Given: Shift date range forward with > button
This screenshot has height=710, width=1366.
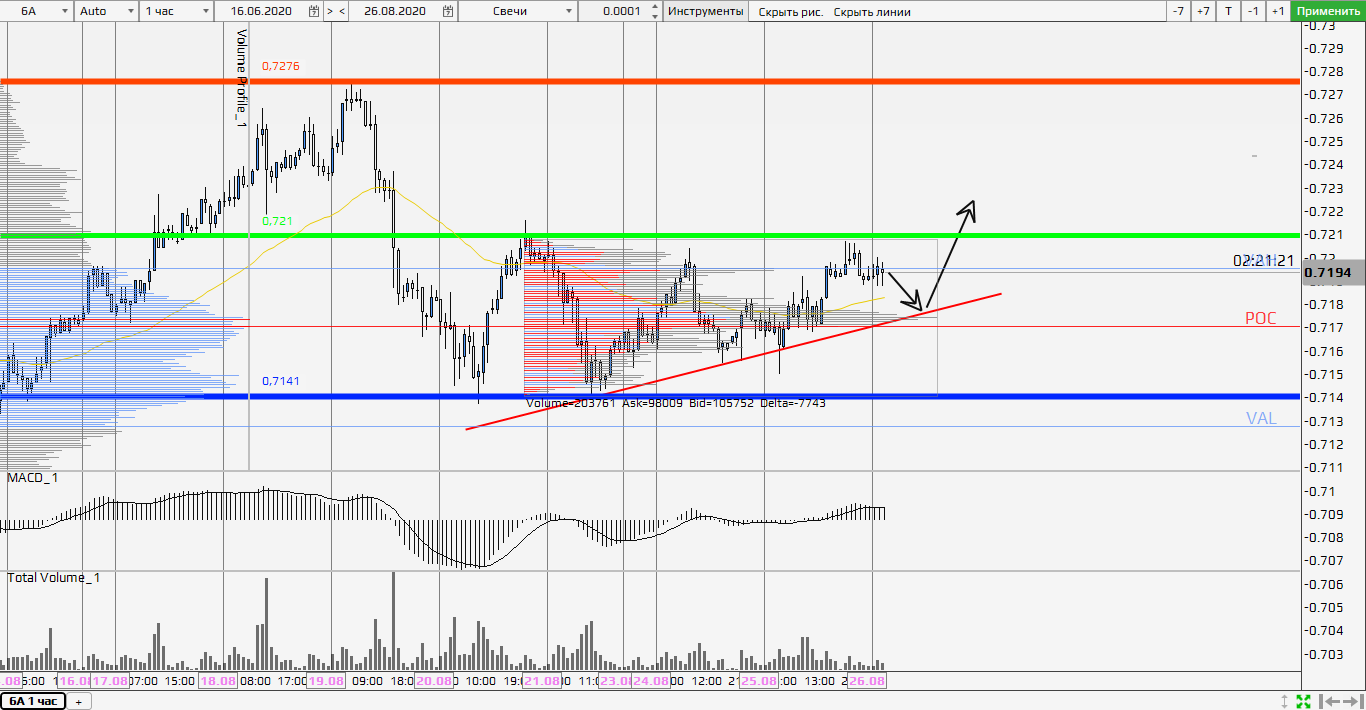Looking at the screenshot, I should 330,11.
